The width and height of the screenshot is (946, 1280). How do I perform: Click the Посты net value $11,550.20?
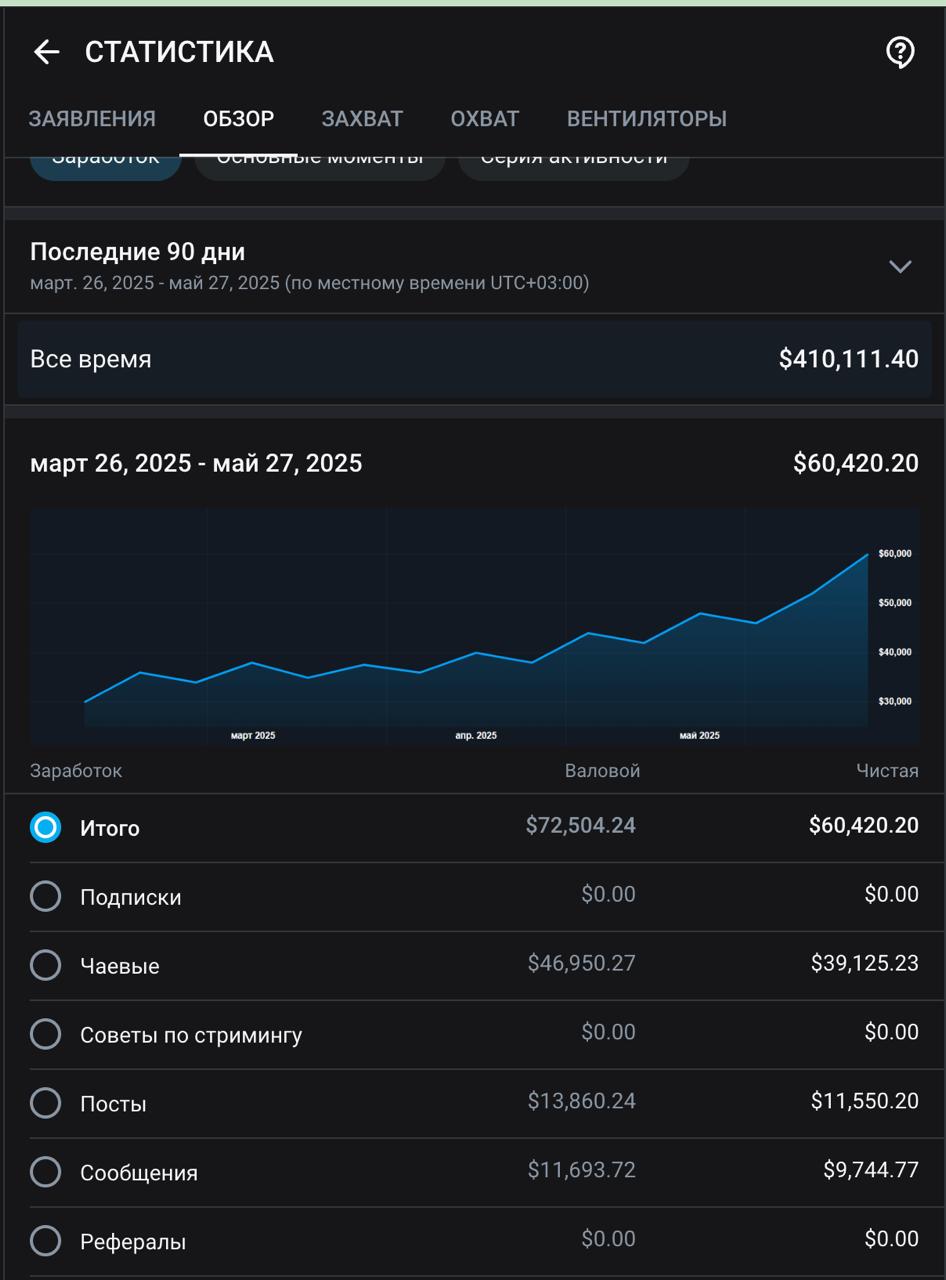865,1101
